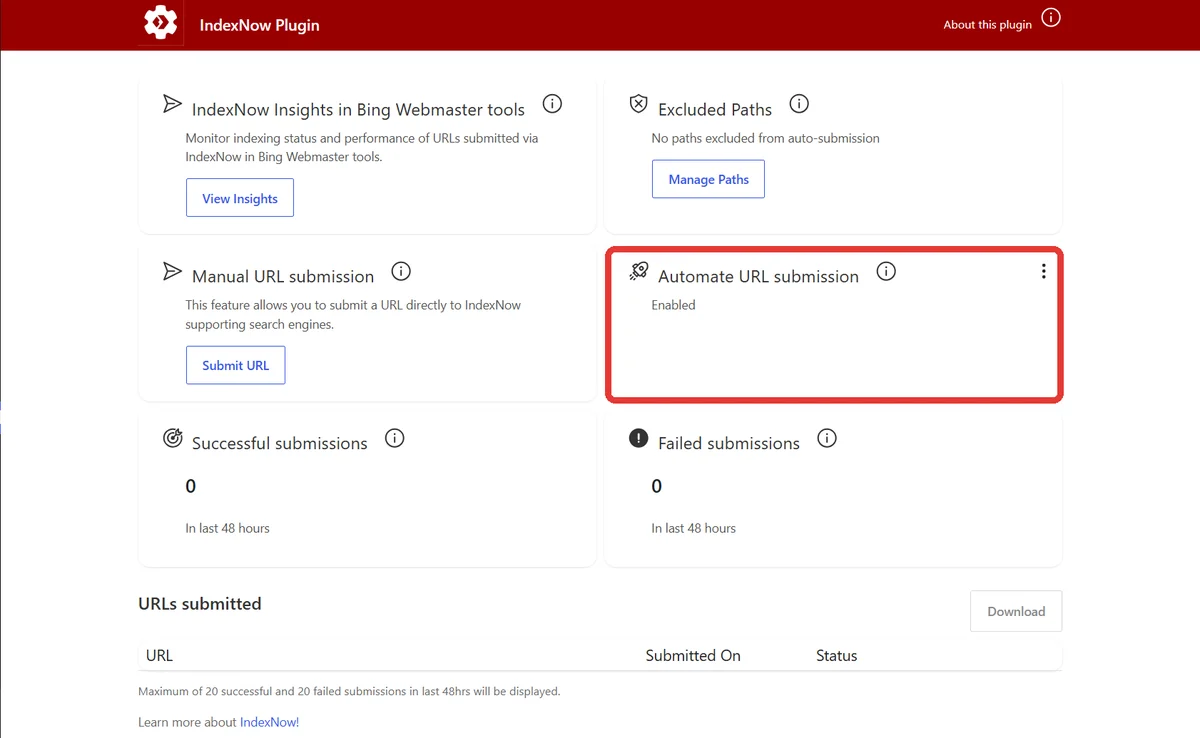Viewport: 1200px width, 738px height.
Task: Show info for Manual URL submission
Action: tap(401, 271)
